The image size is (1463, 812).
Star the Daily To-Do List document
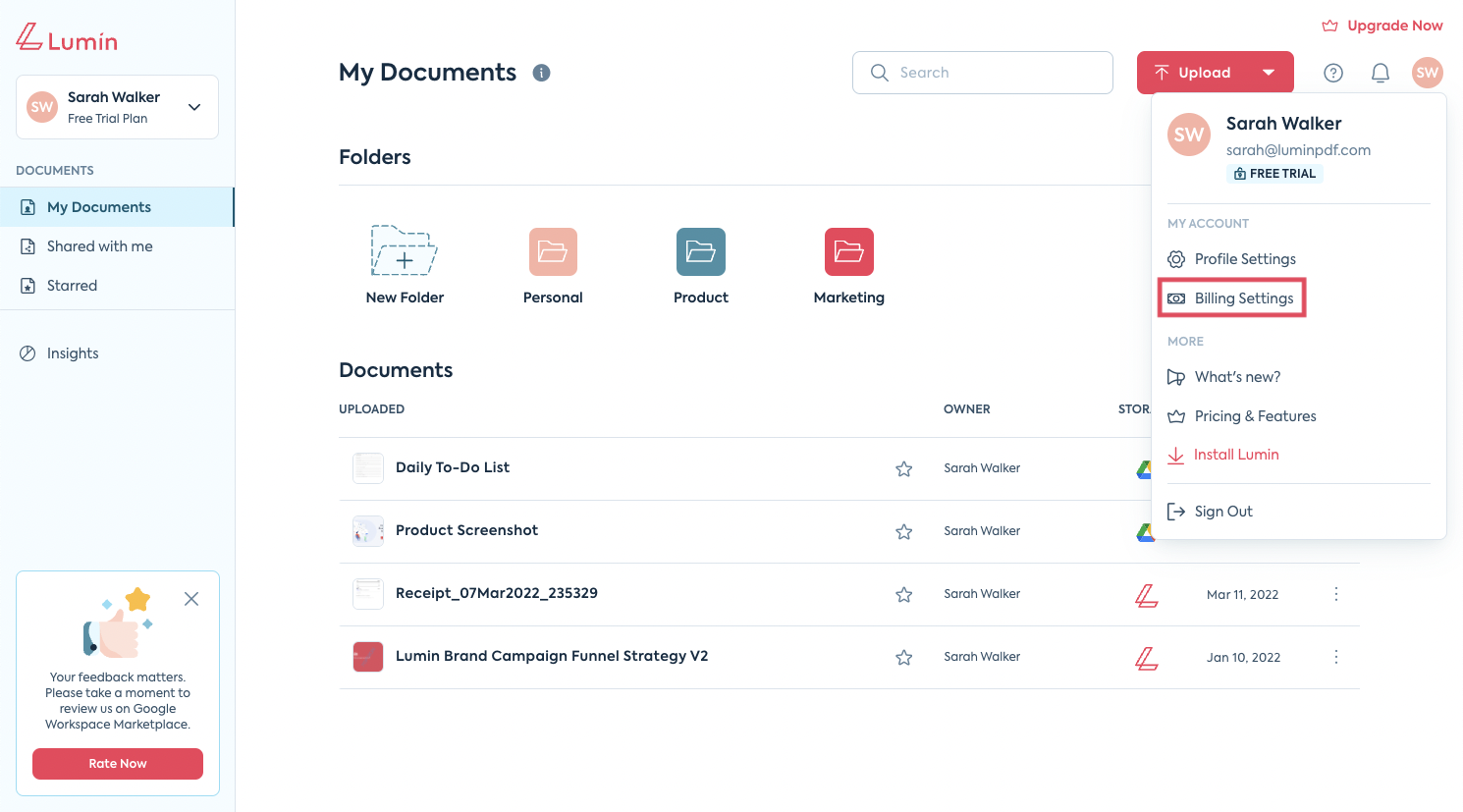click(x=904, y=469)
